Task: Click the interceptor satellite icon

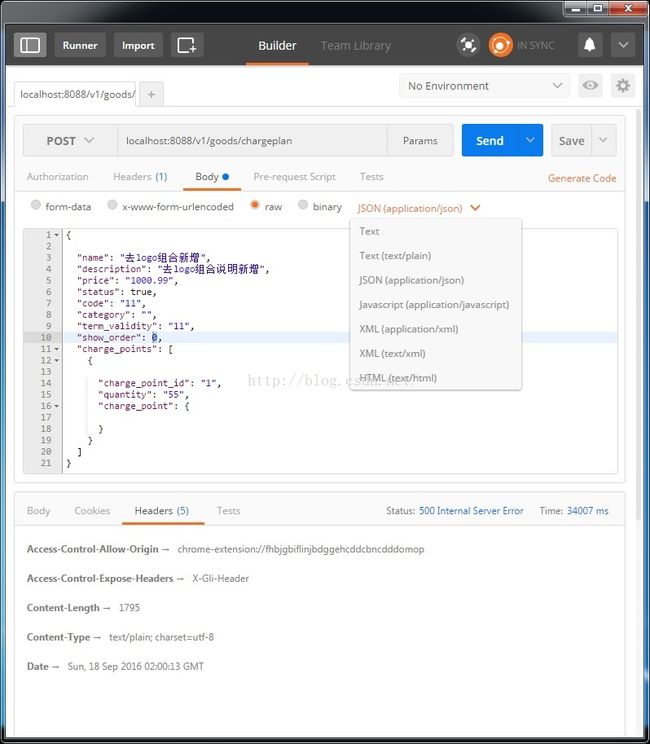Action: click(468, 46)
